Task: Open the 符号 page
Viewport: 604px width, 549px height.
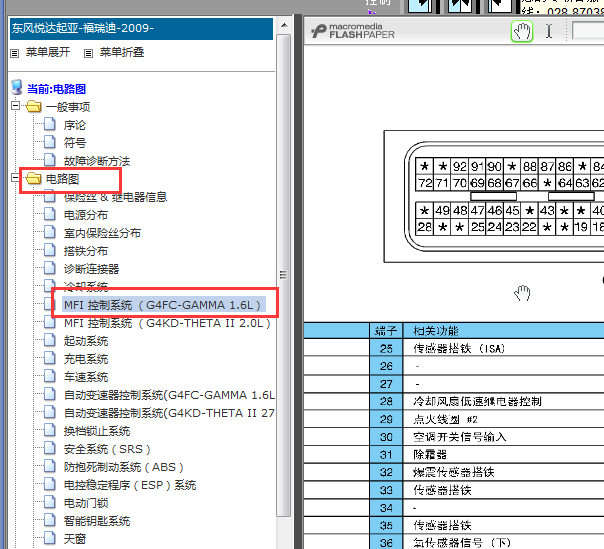Action: click(75, 143)
